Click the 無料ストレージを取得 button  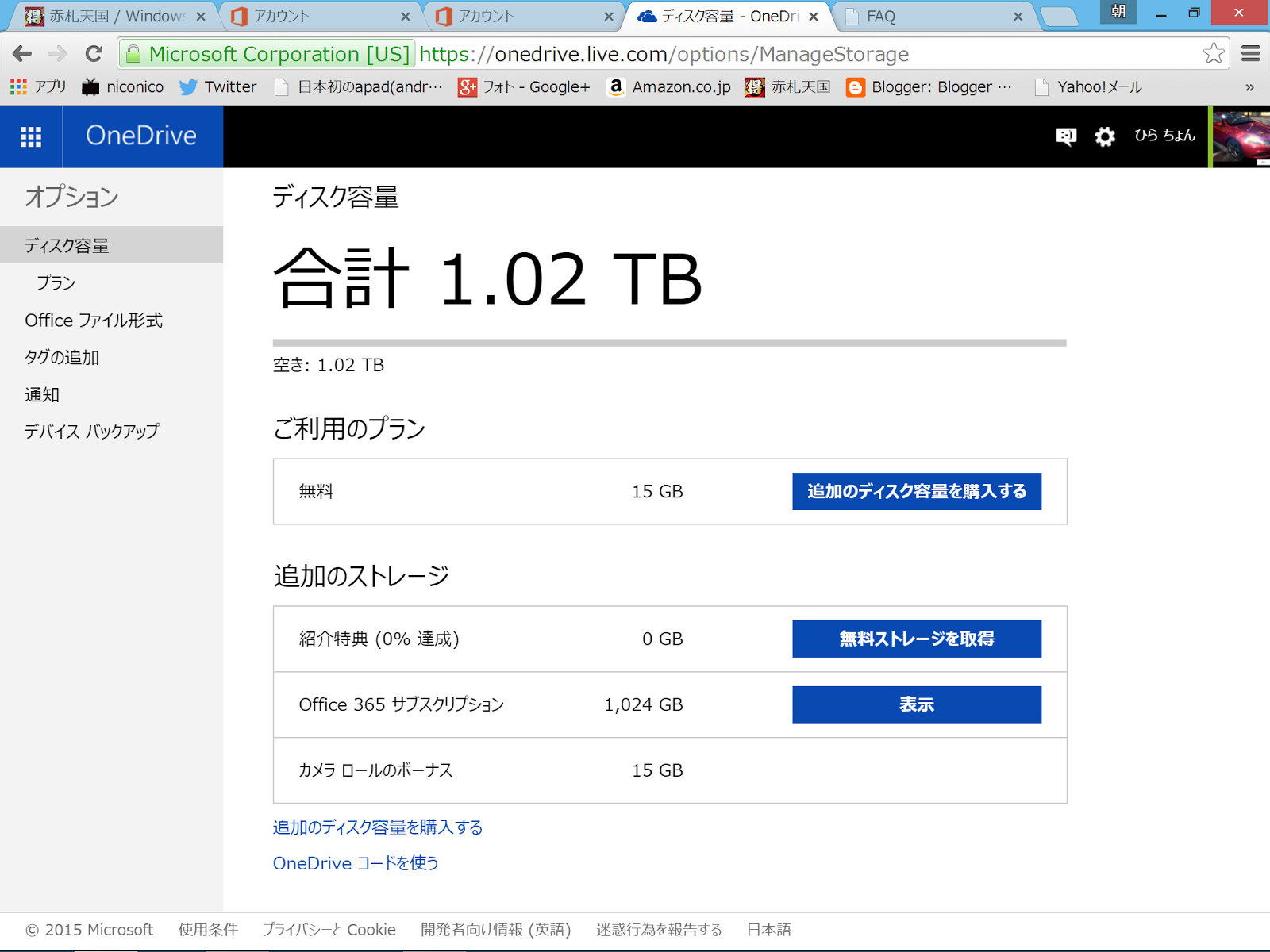coord(917,639)
